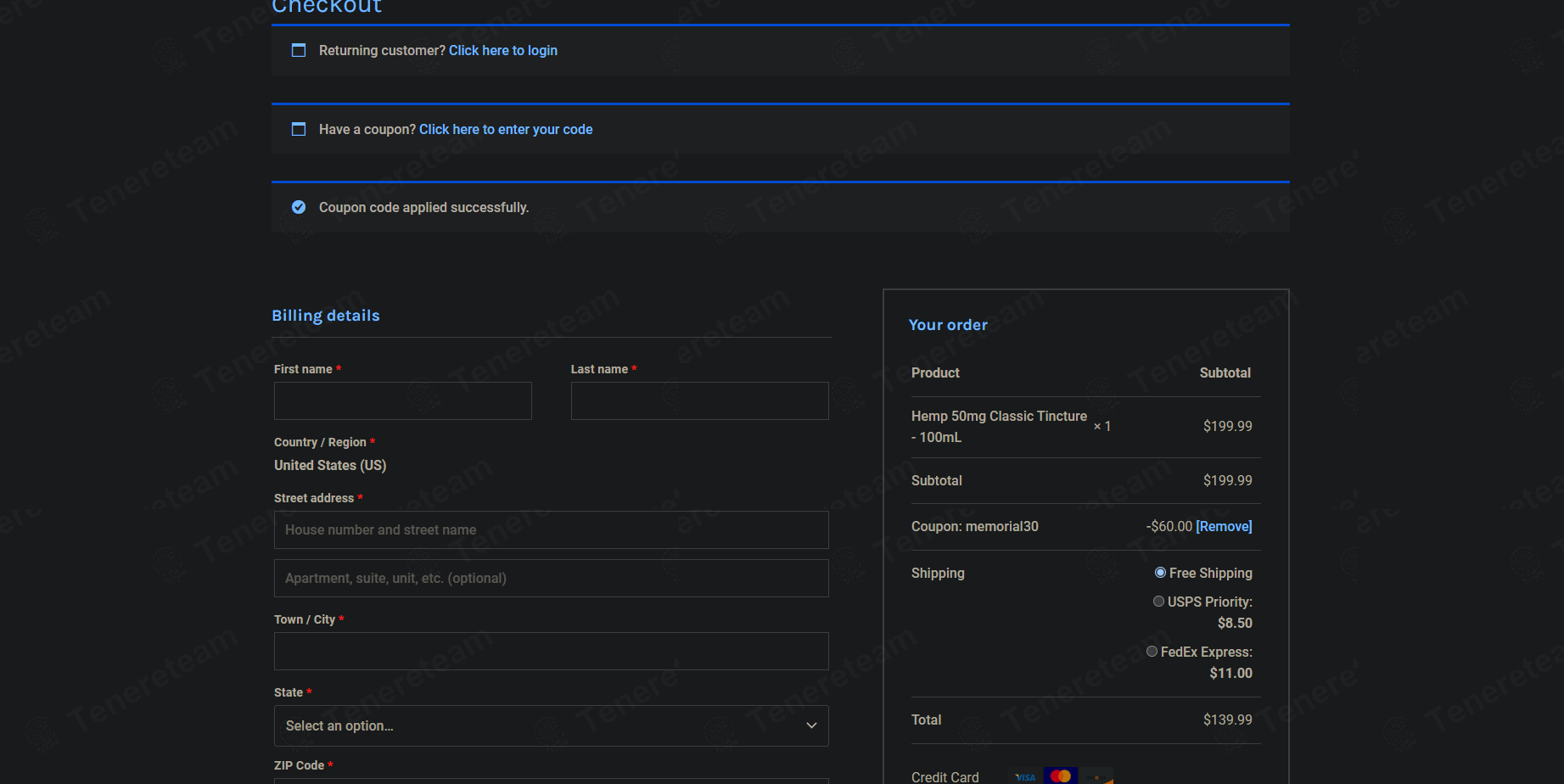Viewport: 1564px width, 784px height.
Task: Click the Mastercard icon
Action: point(1061,776)
